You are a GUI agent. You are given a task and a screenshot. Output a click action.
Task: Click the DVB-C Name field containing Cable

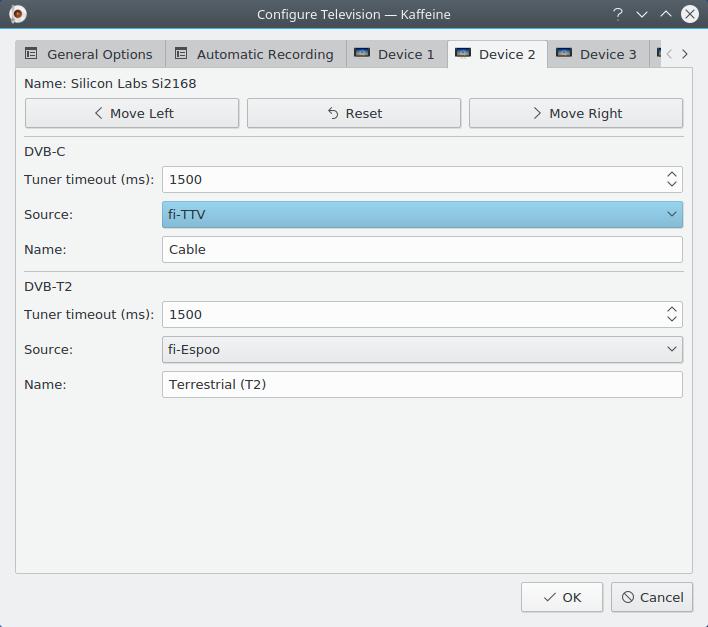pos(422,249)
